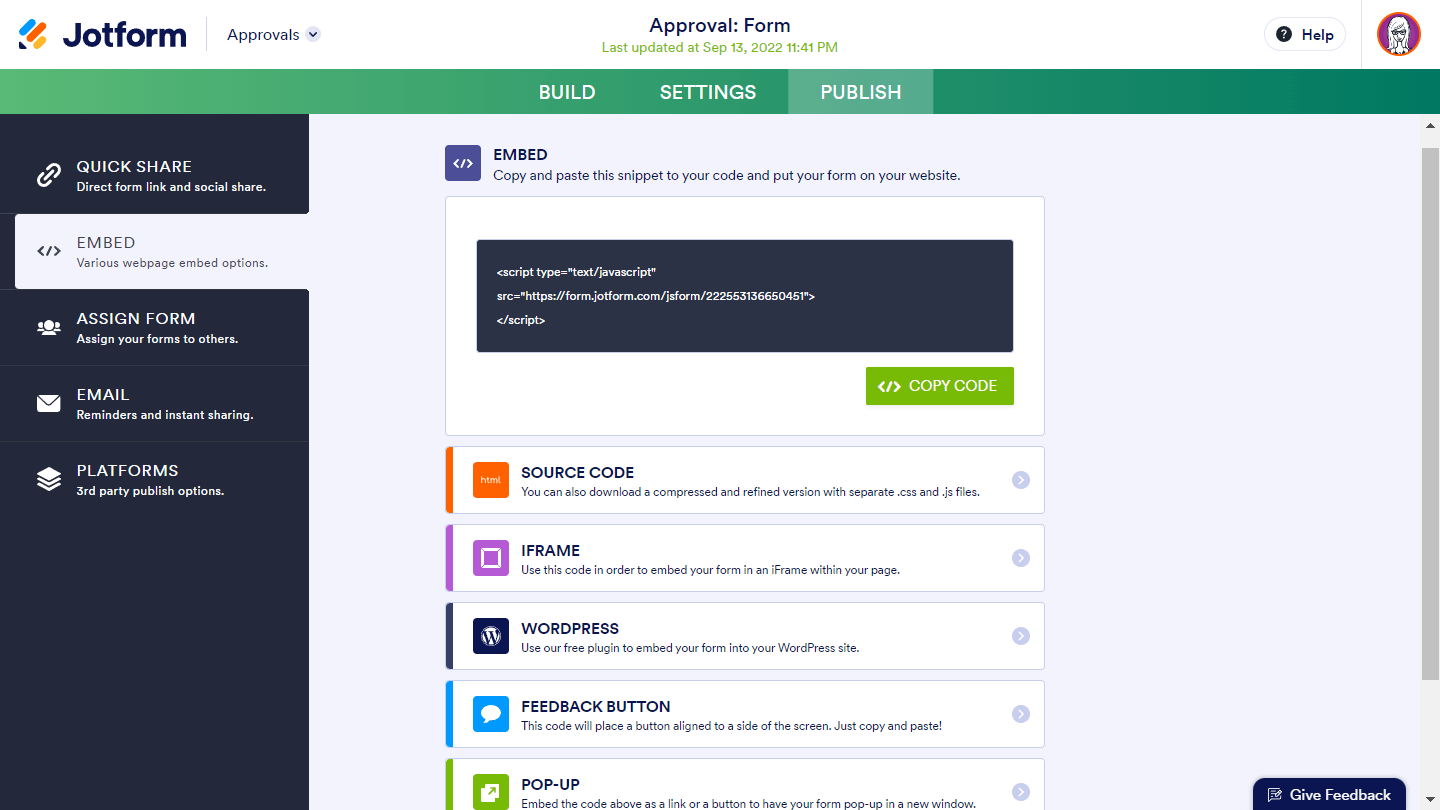Select the Embed sidebar item

[x=162, y=251]
